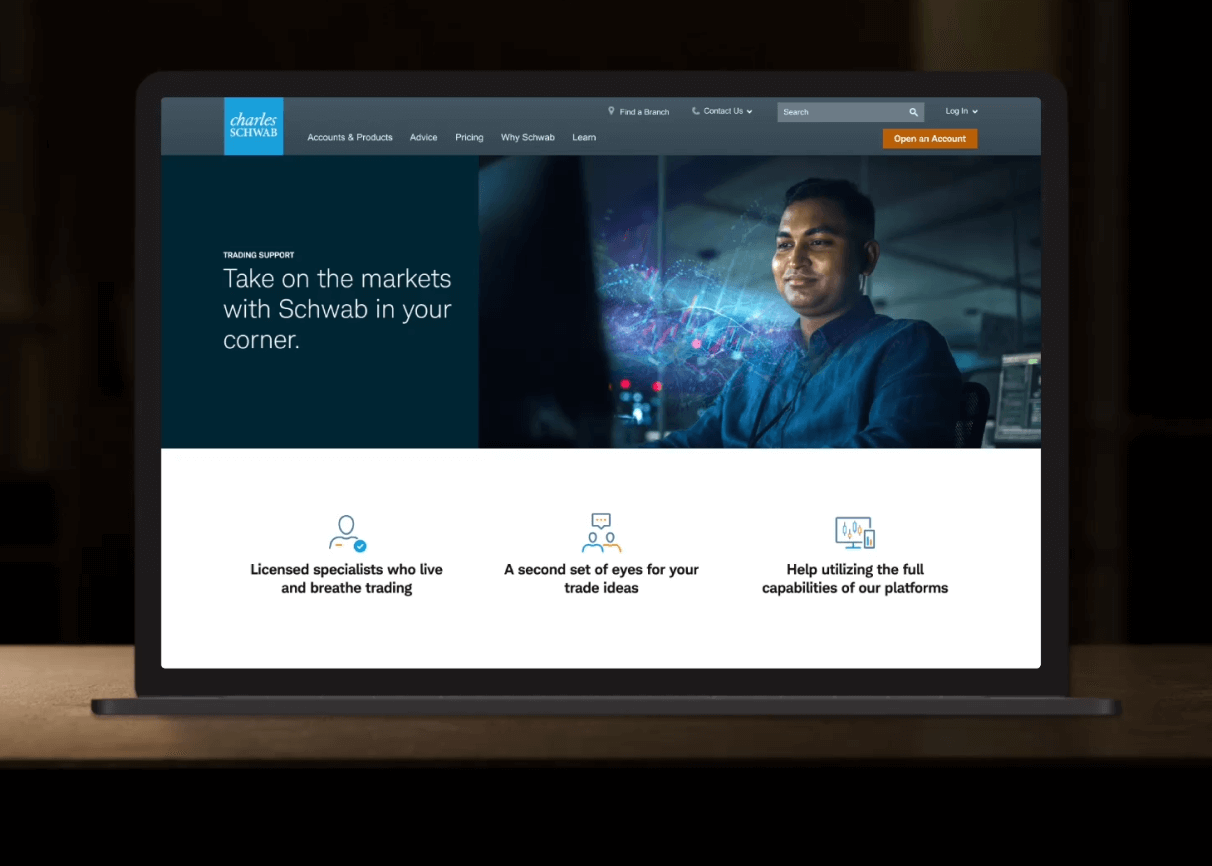
Task: Click the licensed specialist person icon
Action: coord(347,533)
